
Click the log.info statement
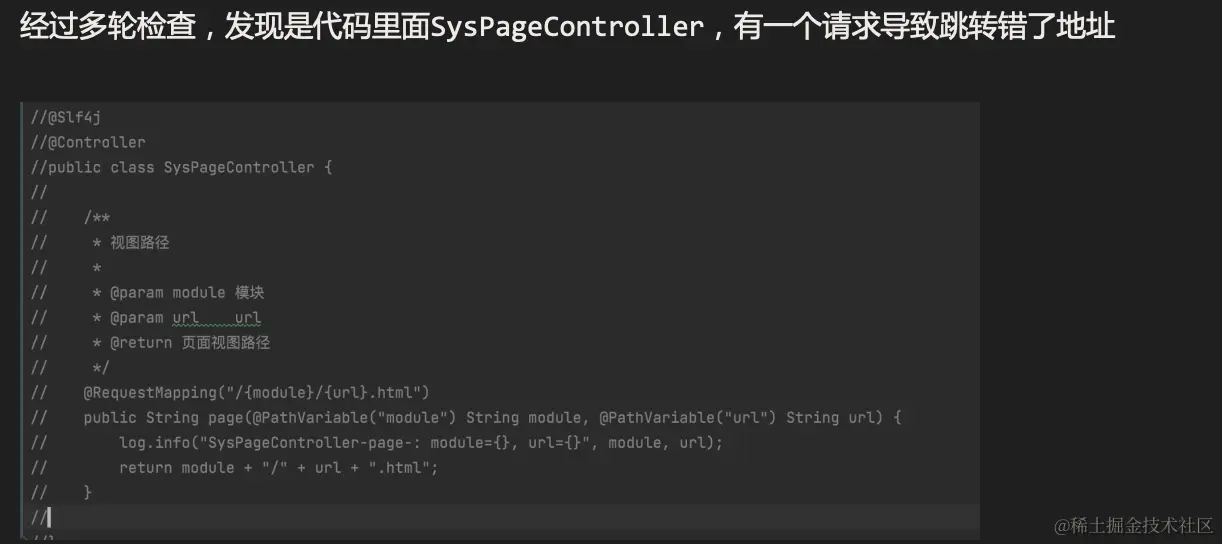click(420, 442)
